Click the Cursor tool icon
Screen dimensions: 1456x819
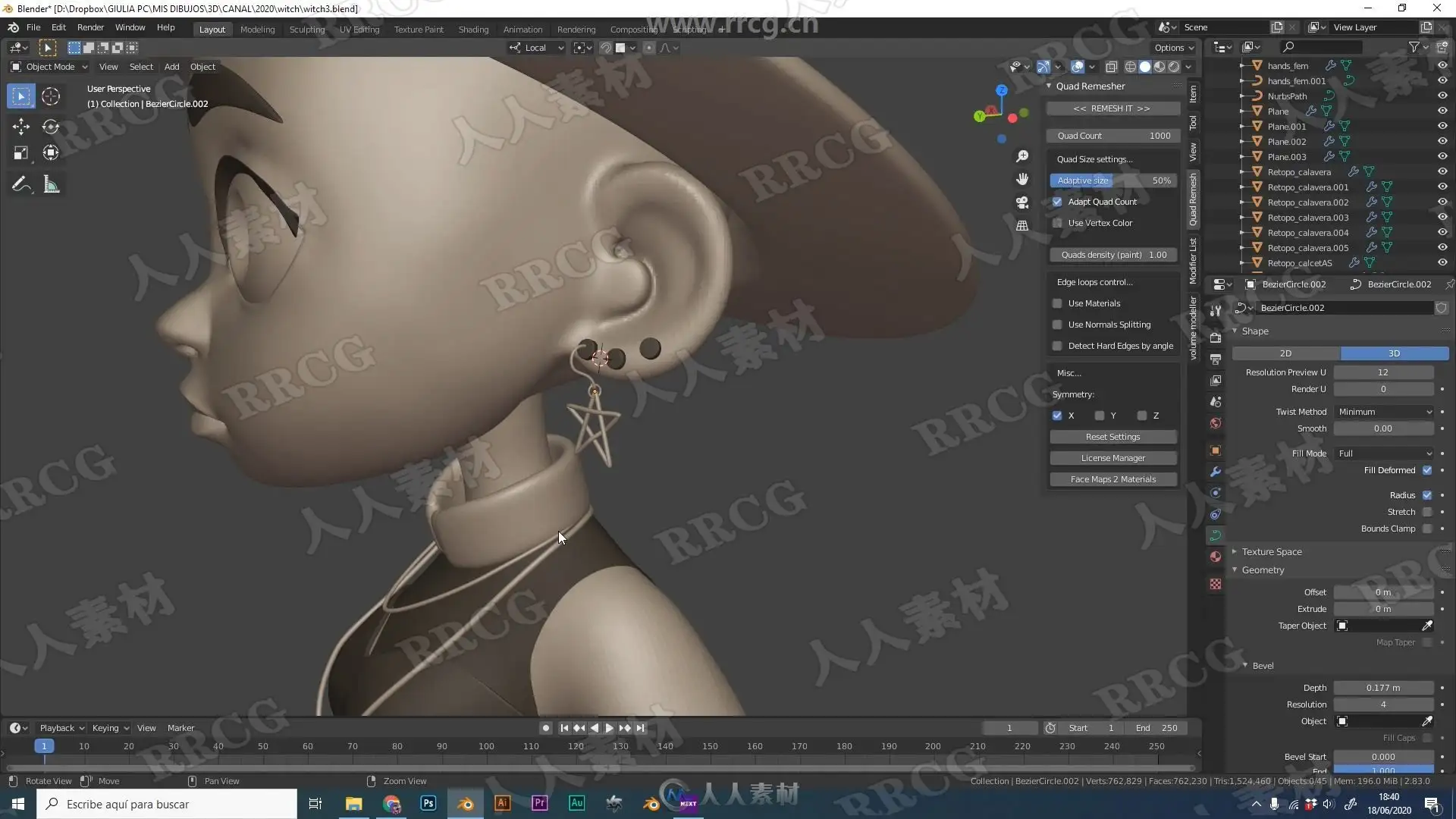click(x=51, y=96)
